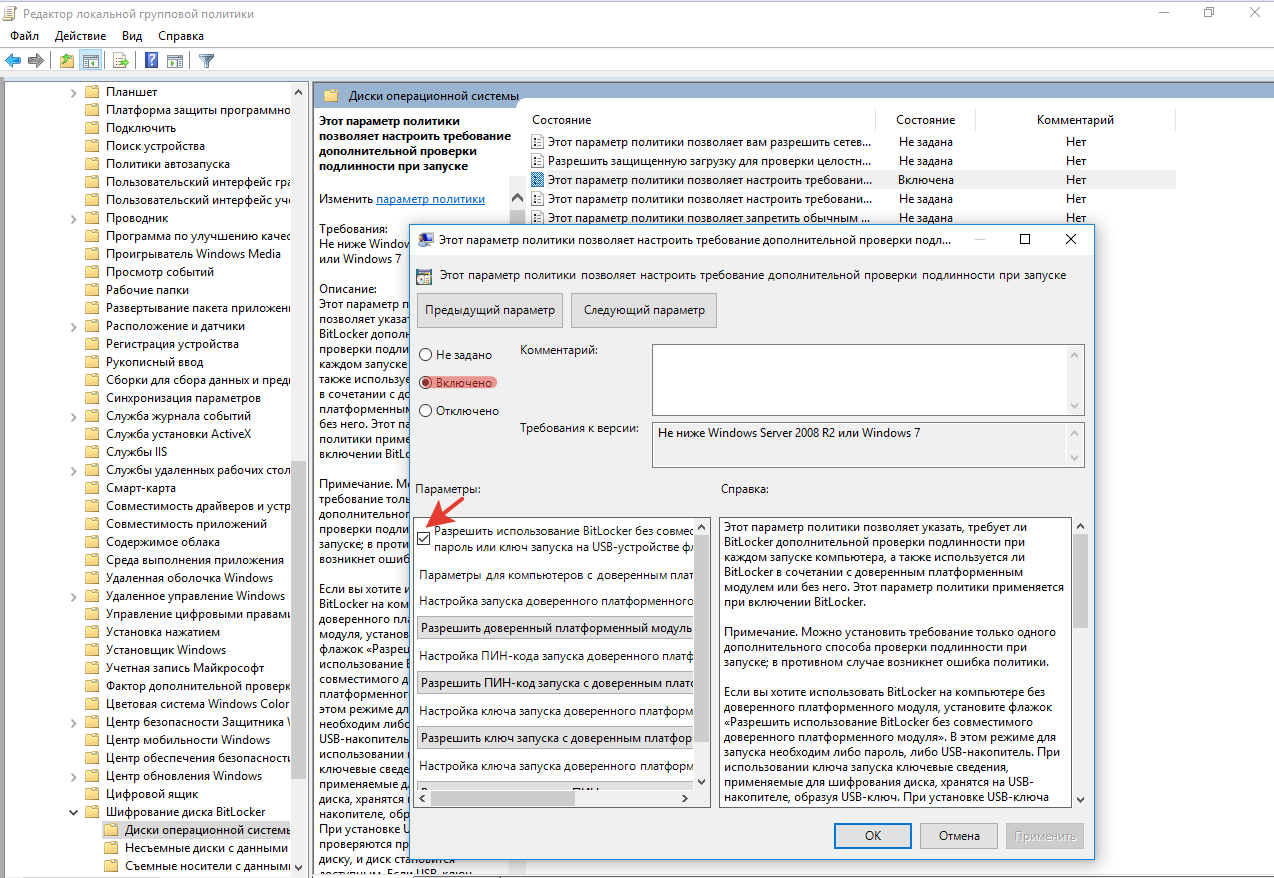Collapse the "Шифрование диска BitLocker" tree node

tap(74, 812)
